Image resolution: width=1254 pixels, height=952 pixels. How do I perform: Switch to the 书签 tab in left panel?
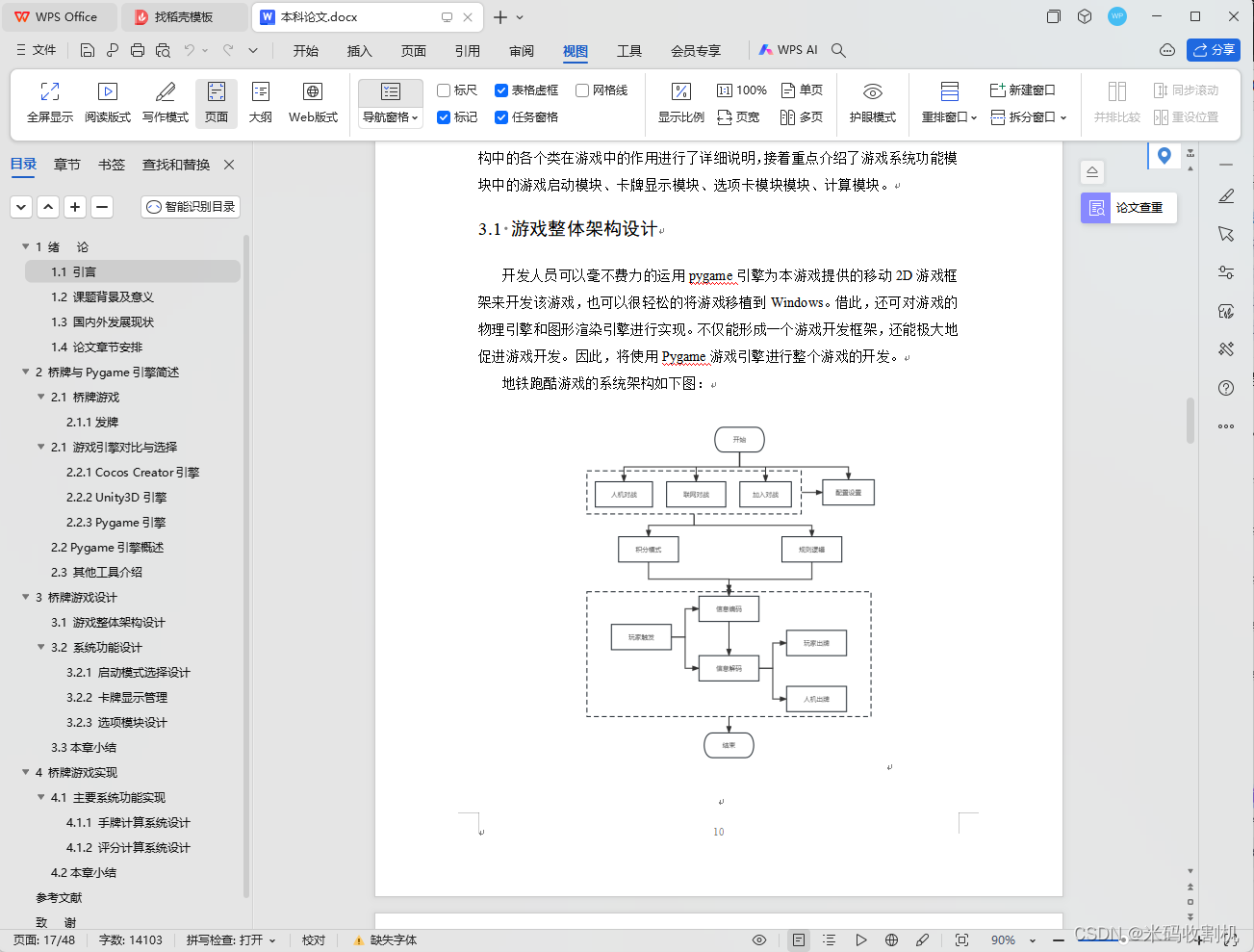point(111,165)
